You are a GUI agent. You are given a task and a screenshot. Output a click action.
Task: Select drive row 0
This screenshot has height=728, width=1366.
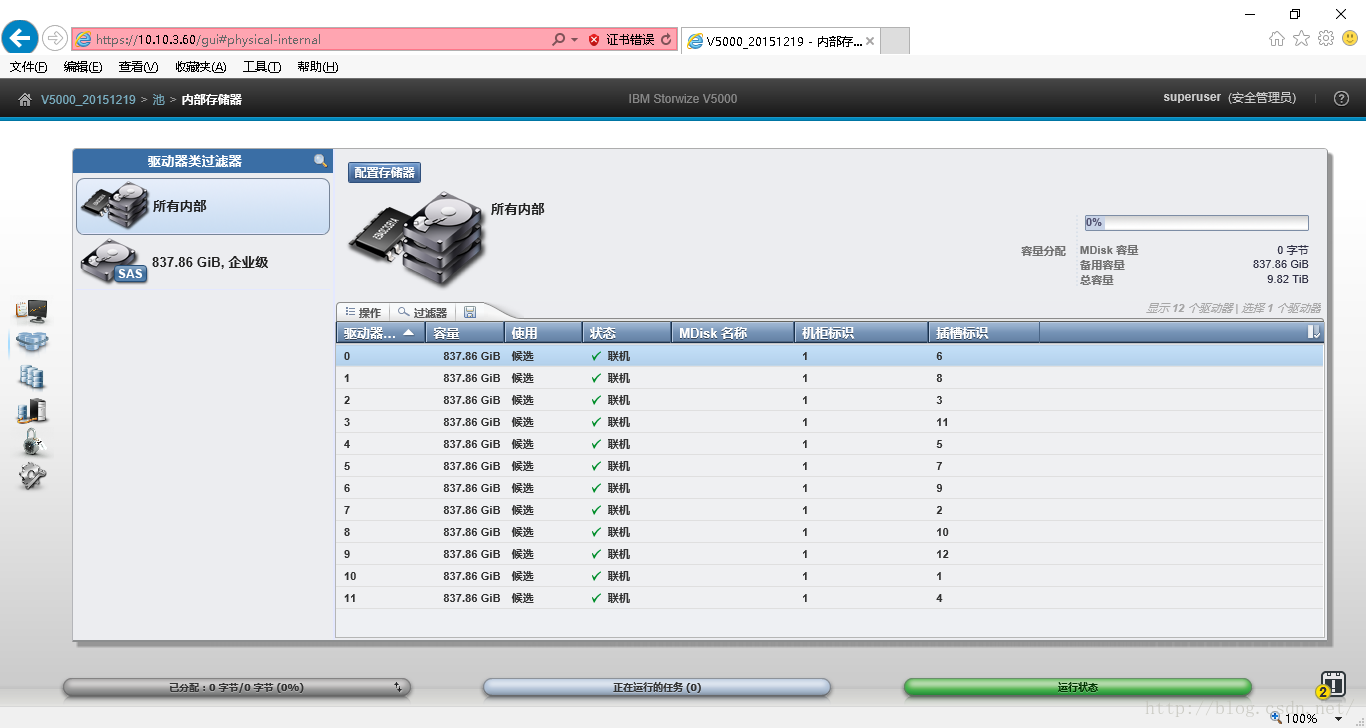tap(829, 356)
